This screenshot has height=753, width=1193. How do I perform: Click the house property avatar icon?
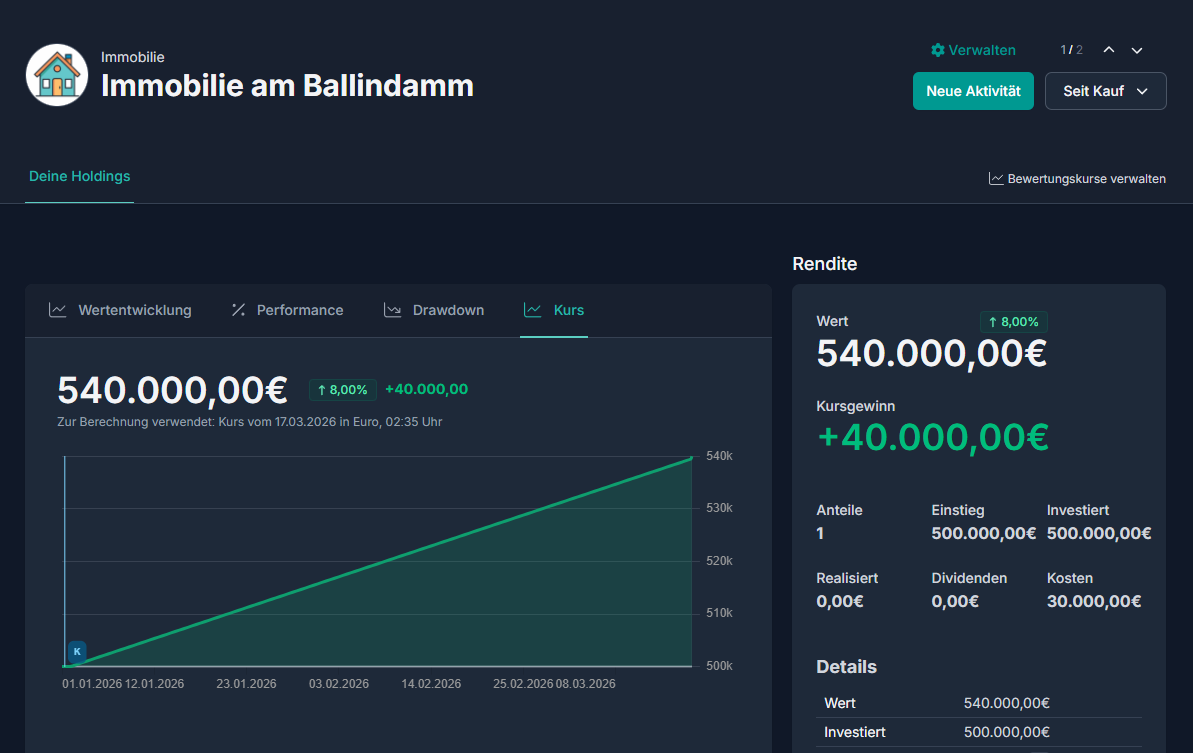point(57,75)
